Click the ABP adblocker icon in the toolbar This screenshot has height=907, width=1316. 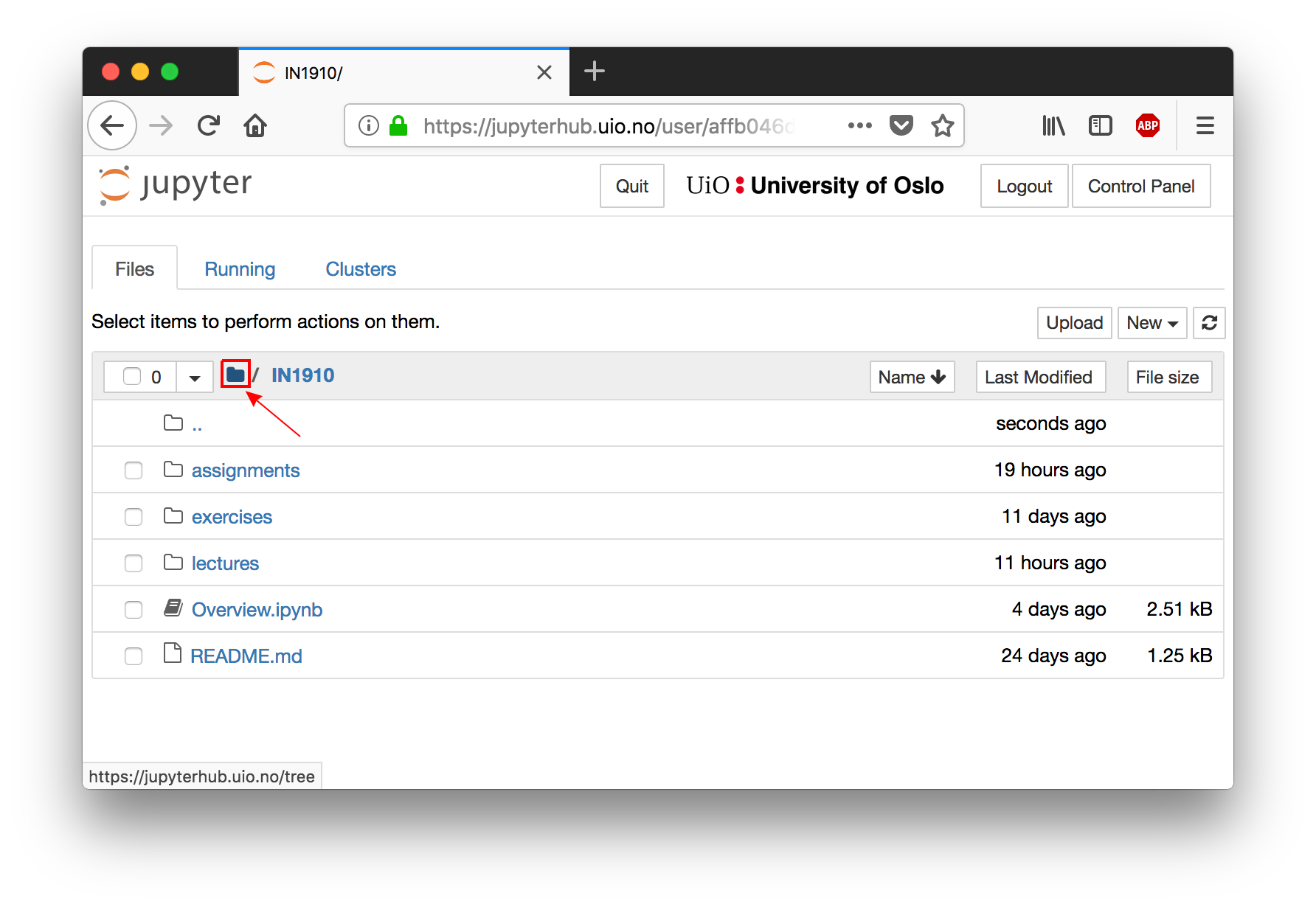coord(1148,125)
